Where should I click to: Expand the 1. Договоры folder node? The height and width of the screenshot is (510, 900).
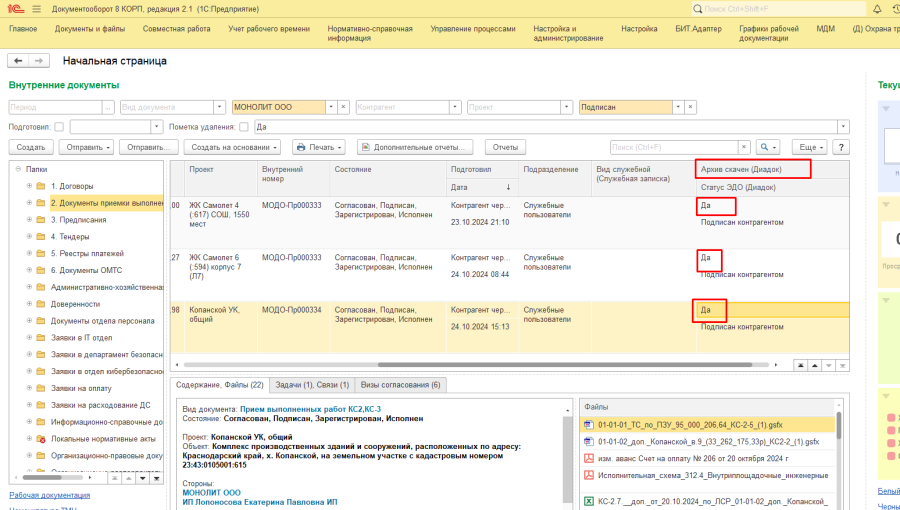[x=29, y=186]
